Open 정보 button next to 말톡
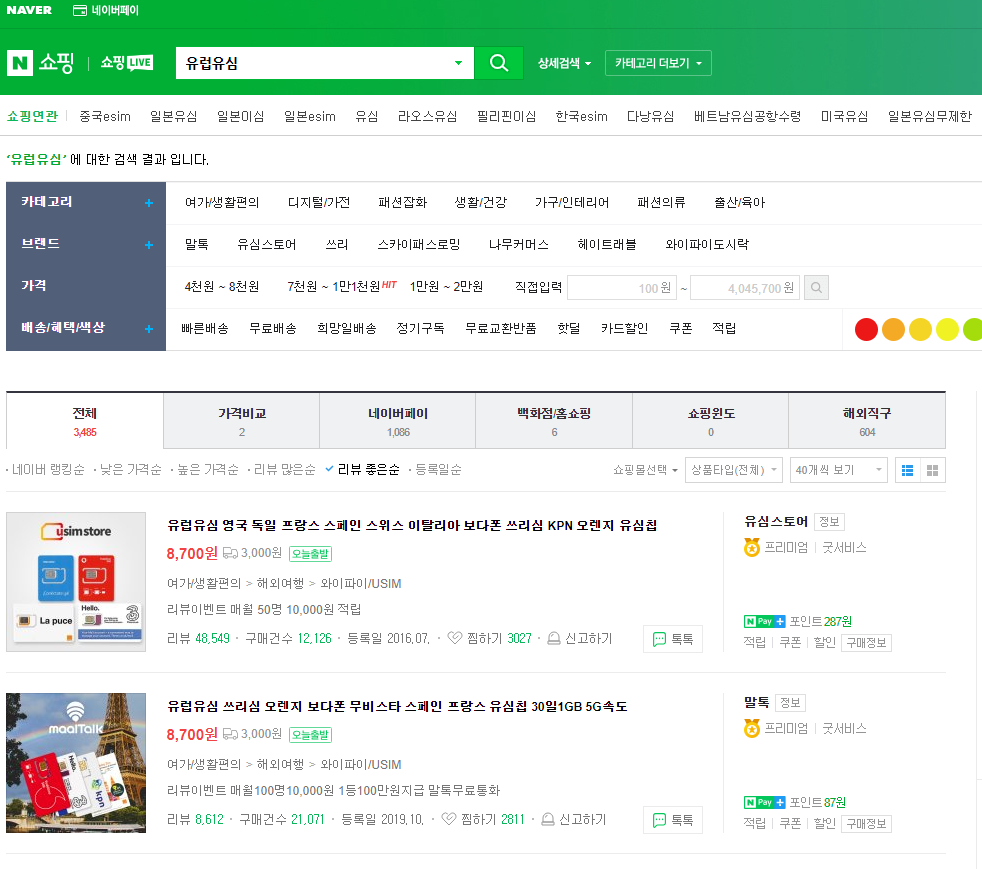982x869 pixels. pyautogui.click(x=790, y=703)
